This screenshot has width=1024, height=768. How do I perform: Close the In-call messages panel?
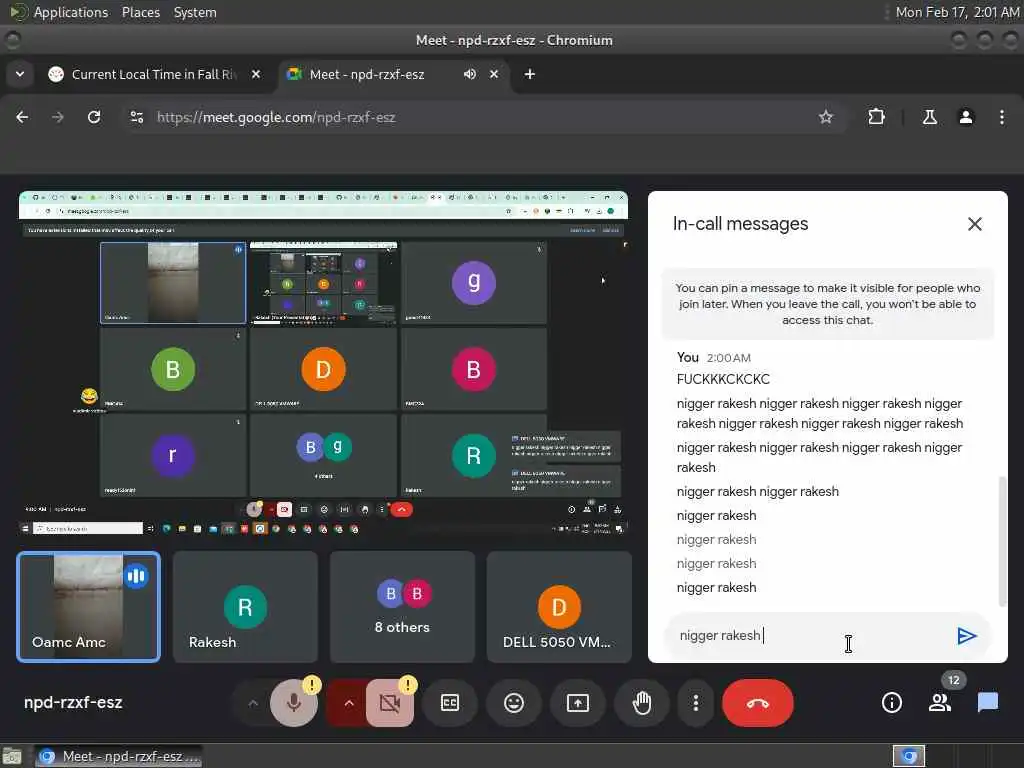click(x=974, y=224)
